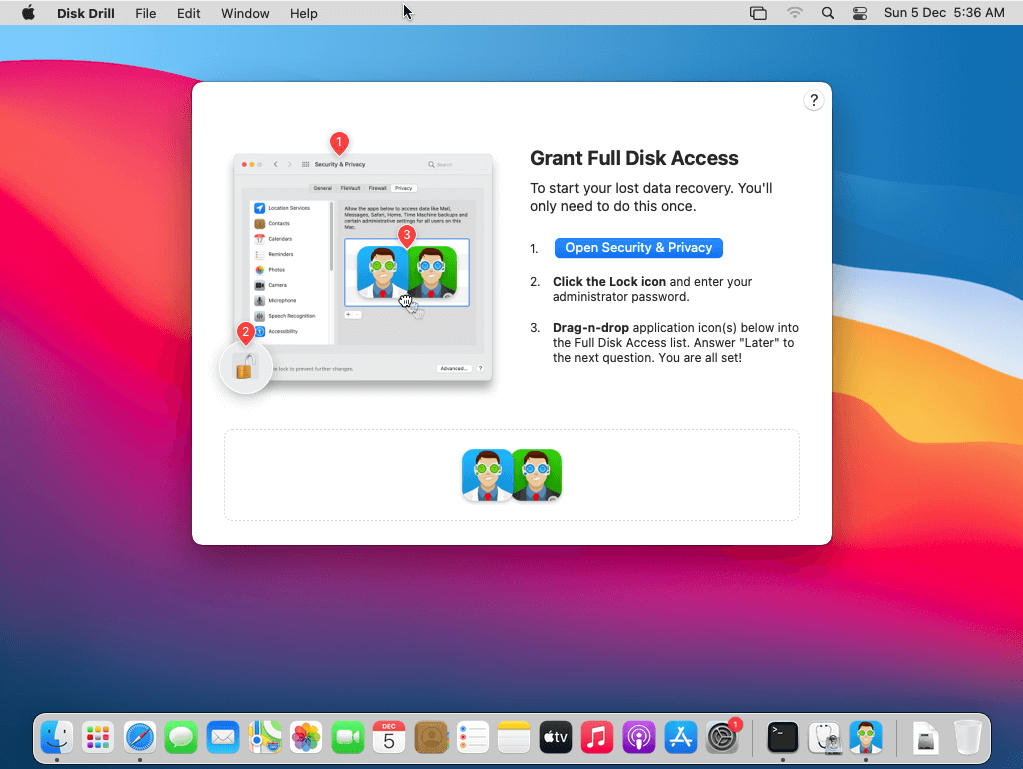The image size is (1023, 769).
Task: Open the File menu
Action: tap(145, 13)
